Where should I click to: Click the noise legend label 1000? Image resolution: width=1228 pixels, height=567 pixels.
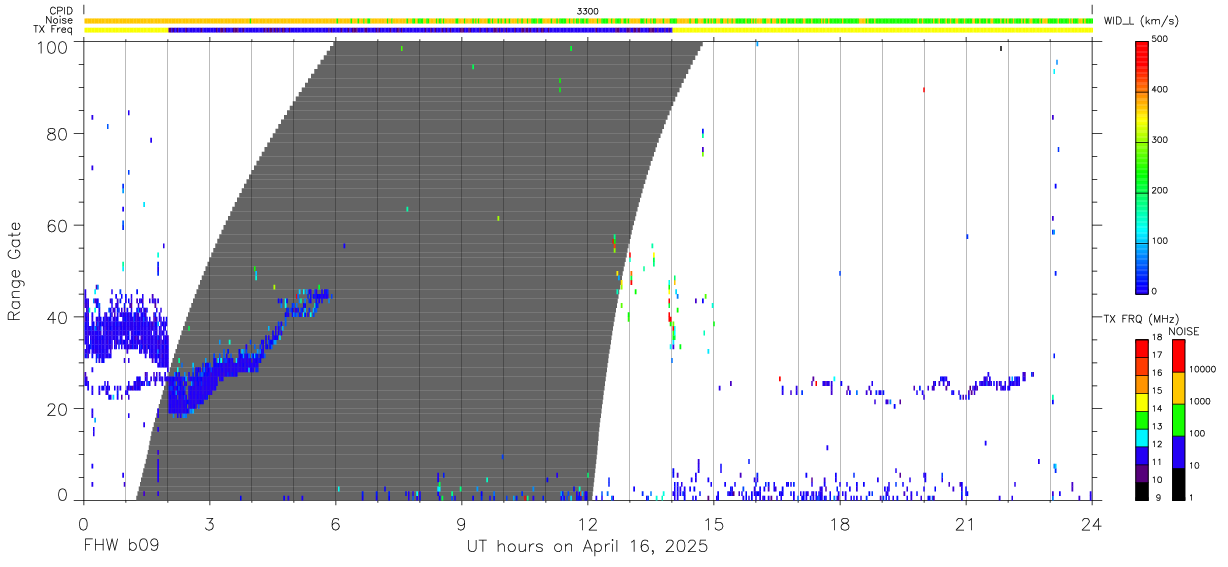pyautogui.click(x=1202, y=402)
